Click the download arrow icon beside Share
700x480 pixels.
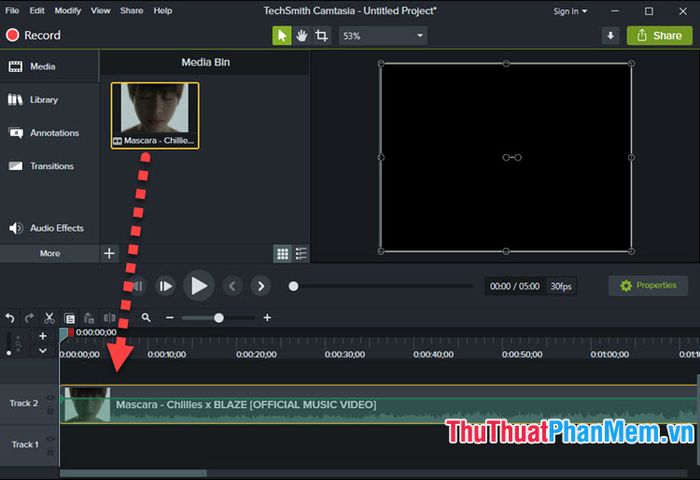point(610,36)
